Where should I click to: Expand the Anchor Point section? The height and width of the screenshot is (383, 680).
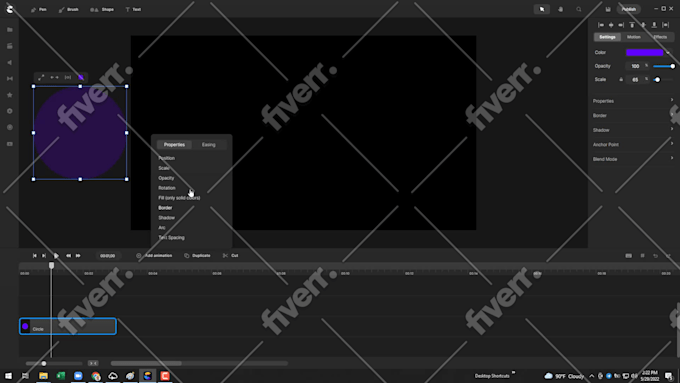tap(633, 145)
